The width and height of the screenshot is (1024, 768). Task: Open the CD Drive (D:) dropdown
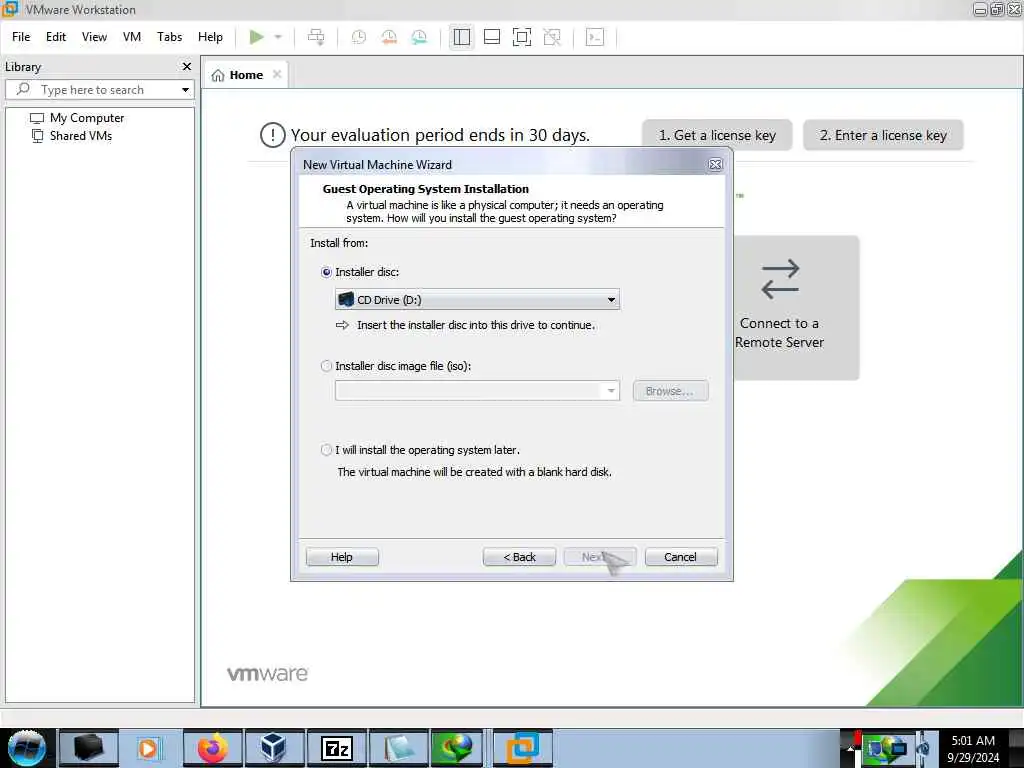[x=477, y=300]
